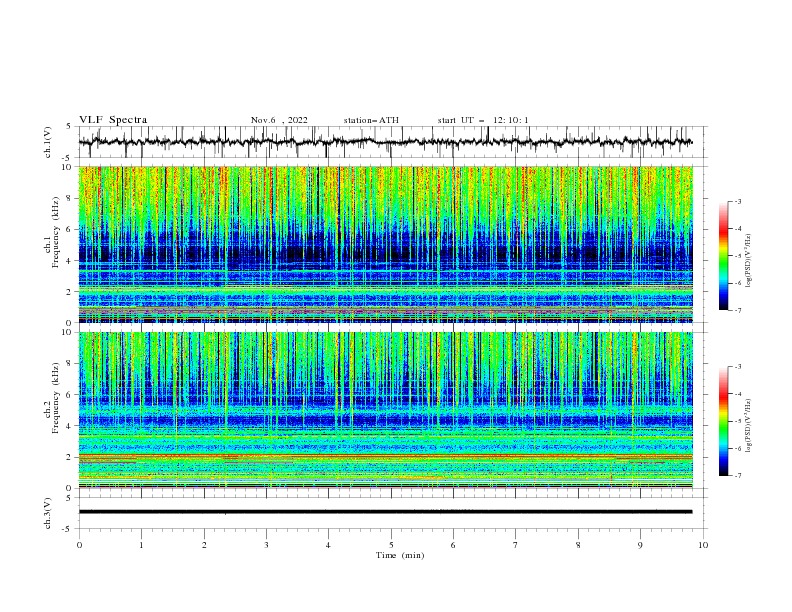Select the log(PSD) label beside ch.2 color bar

point(749,426)
